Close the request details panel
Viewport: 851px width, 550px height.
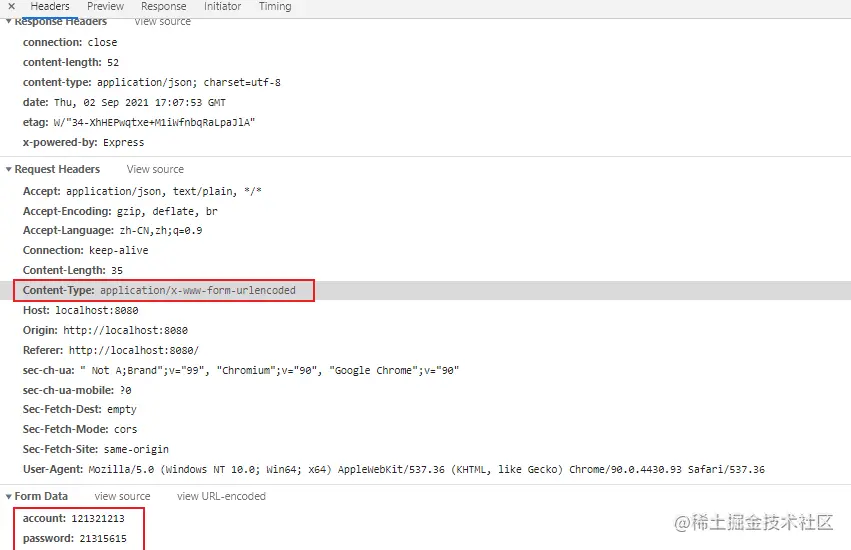pos(11,7)
